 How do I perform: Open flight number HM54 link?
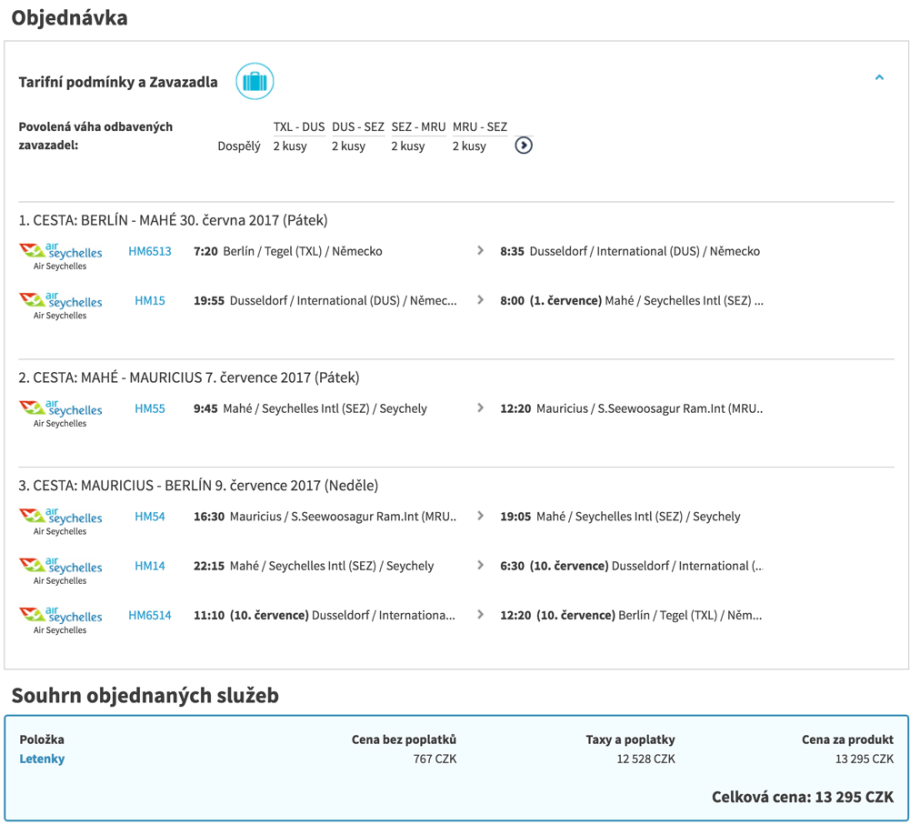pos(150,517)
